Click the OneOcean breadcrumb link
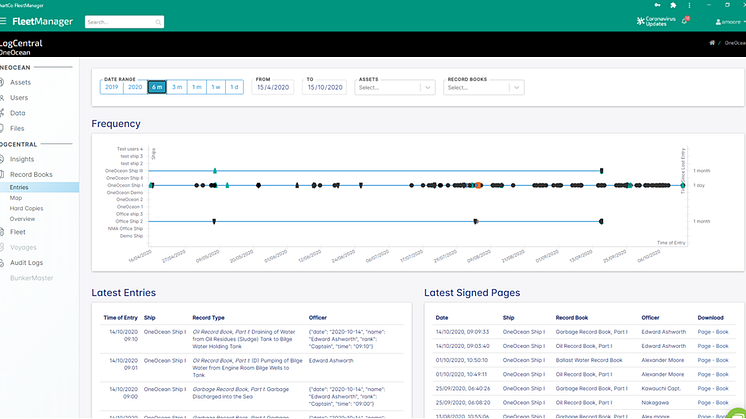The width and height of the screenshot is (746, 419). pyautogui.click(x=735, y=43)
